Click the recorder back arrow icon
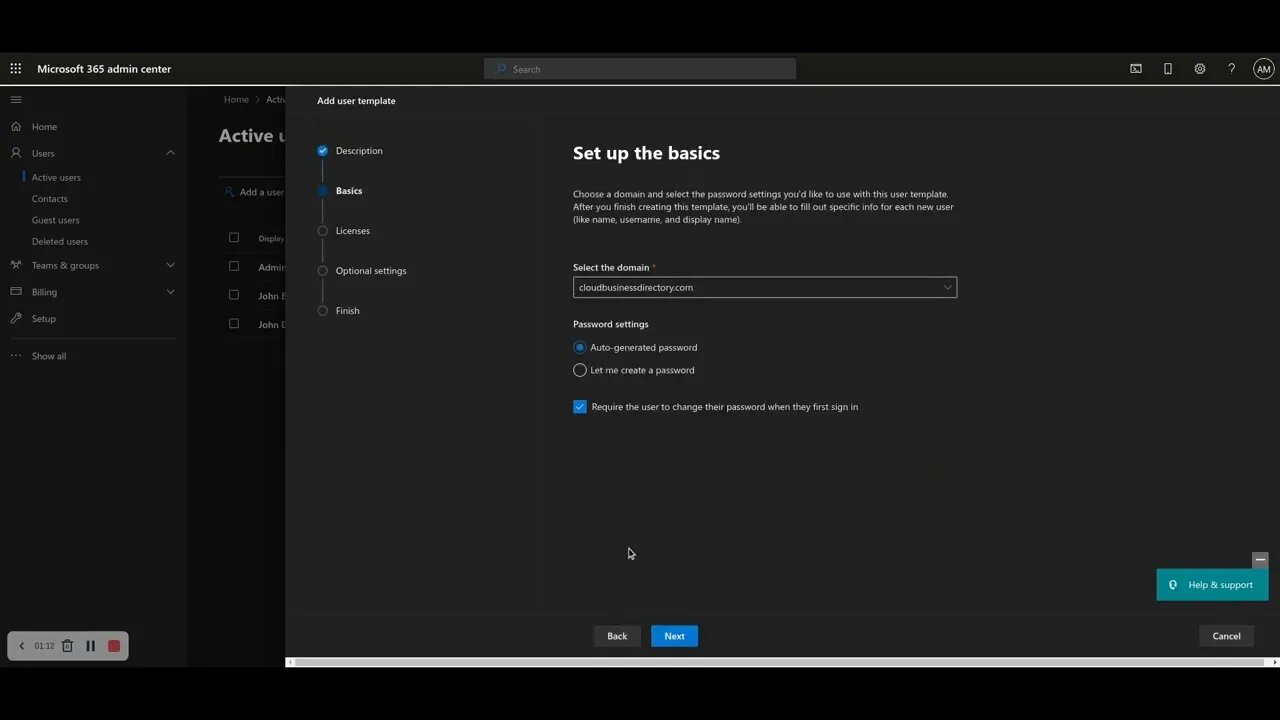The image size is (1280, 720). pos(22,646)
